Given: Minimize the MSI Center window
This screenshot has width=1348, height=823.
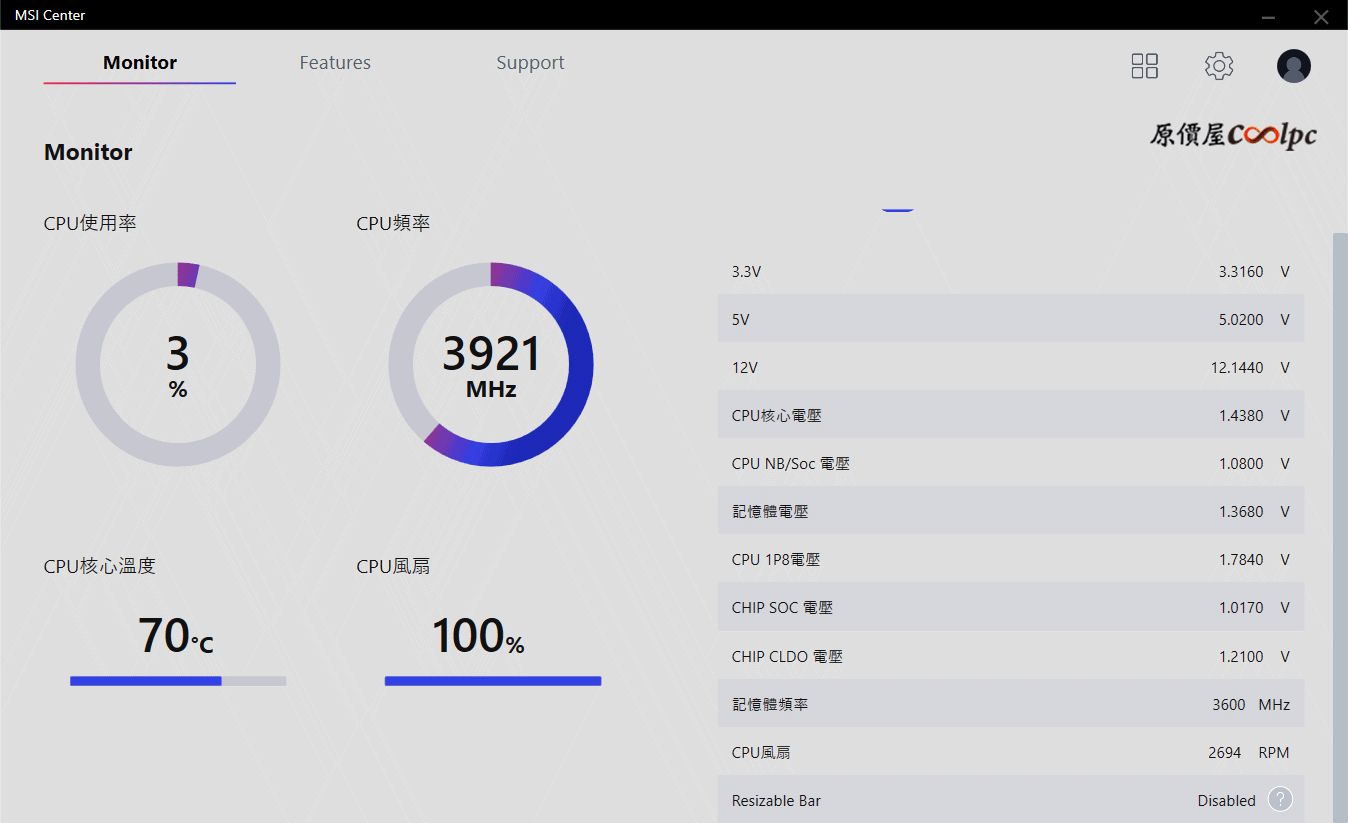Looking at the screenshot, I should point(1268,16).
